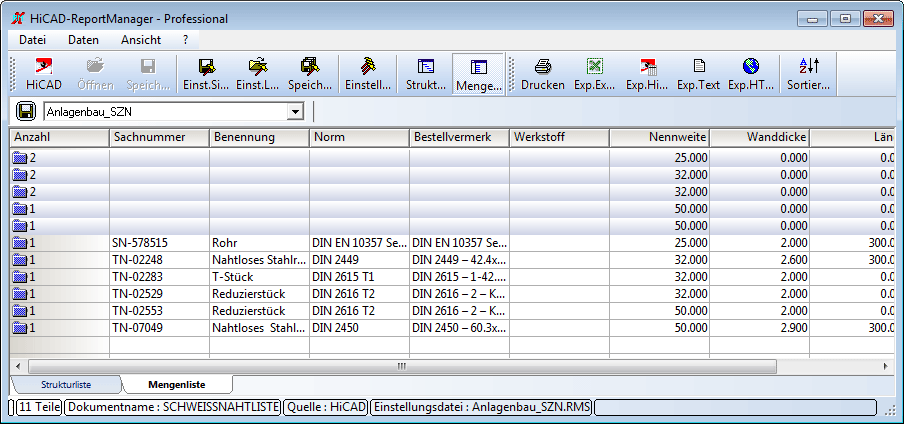This screenshot has height=424, width=904.
Task: Click the DIN 2615 T1 cell
Action: coord(359,277)
